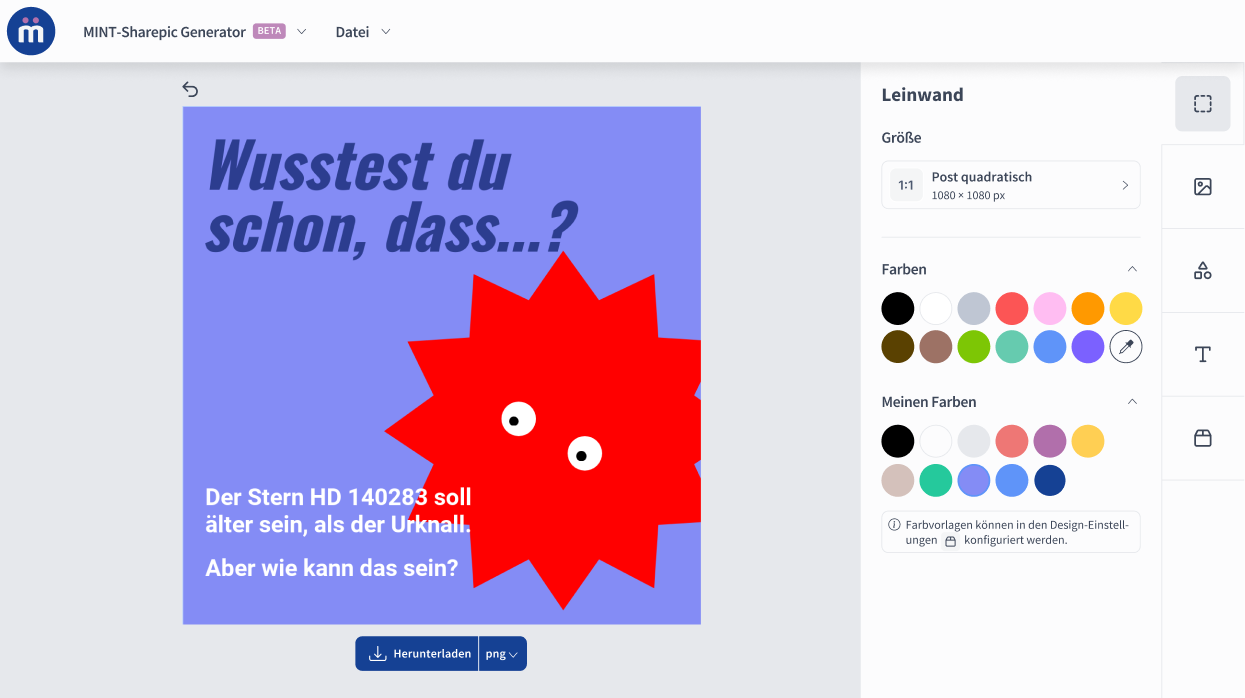The image size is (1245, 698).
Task: Select dark brown in Farben palette
Action: coord(898,347)
